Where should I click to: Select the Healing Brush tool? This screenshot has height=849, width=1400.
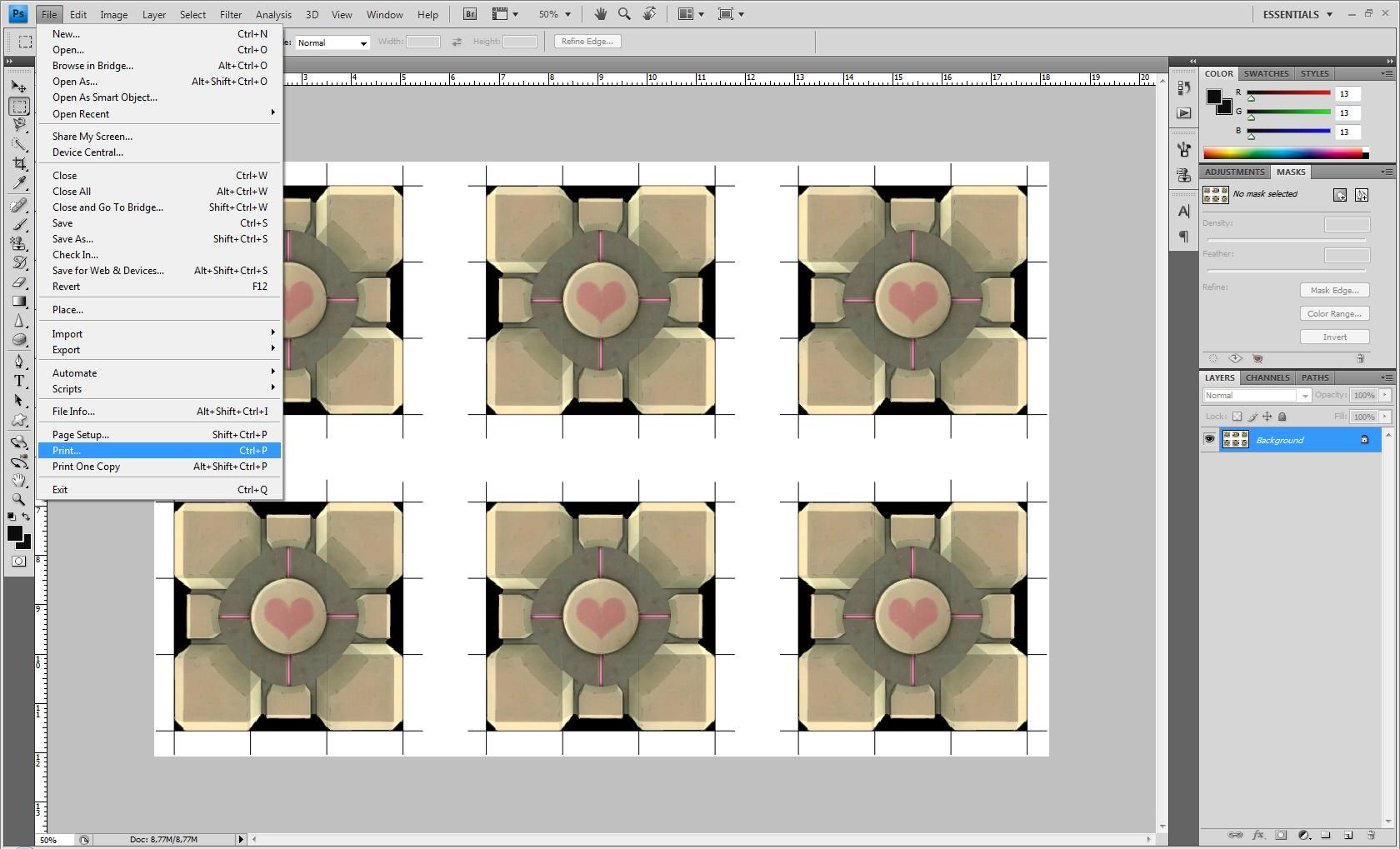coord(19,205)
